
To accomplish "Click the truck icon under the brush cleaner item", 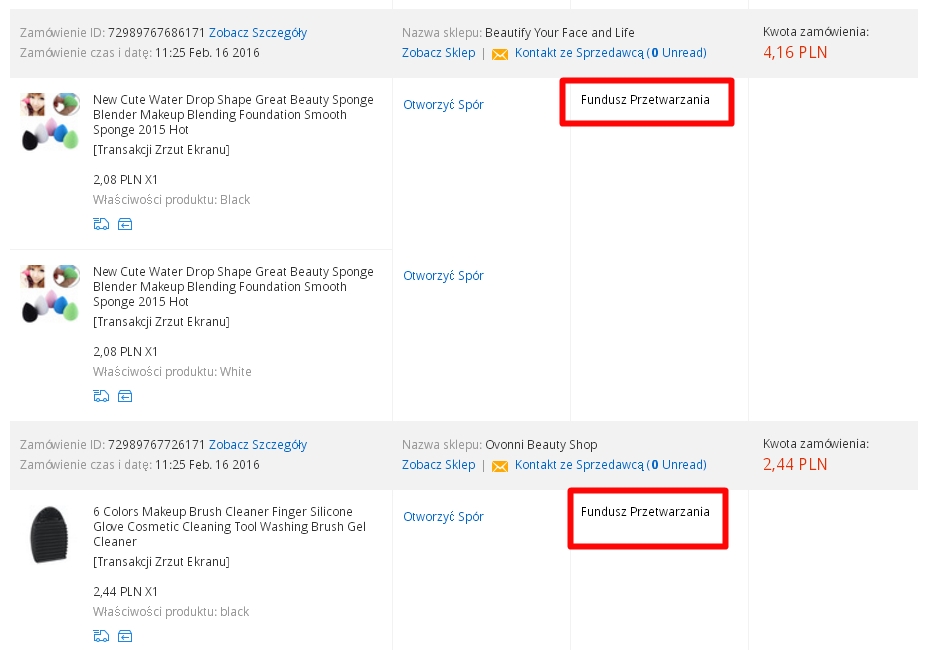I will point(100,636).
